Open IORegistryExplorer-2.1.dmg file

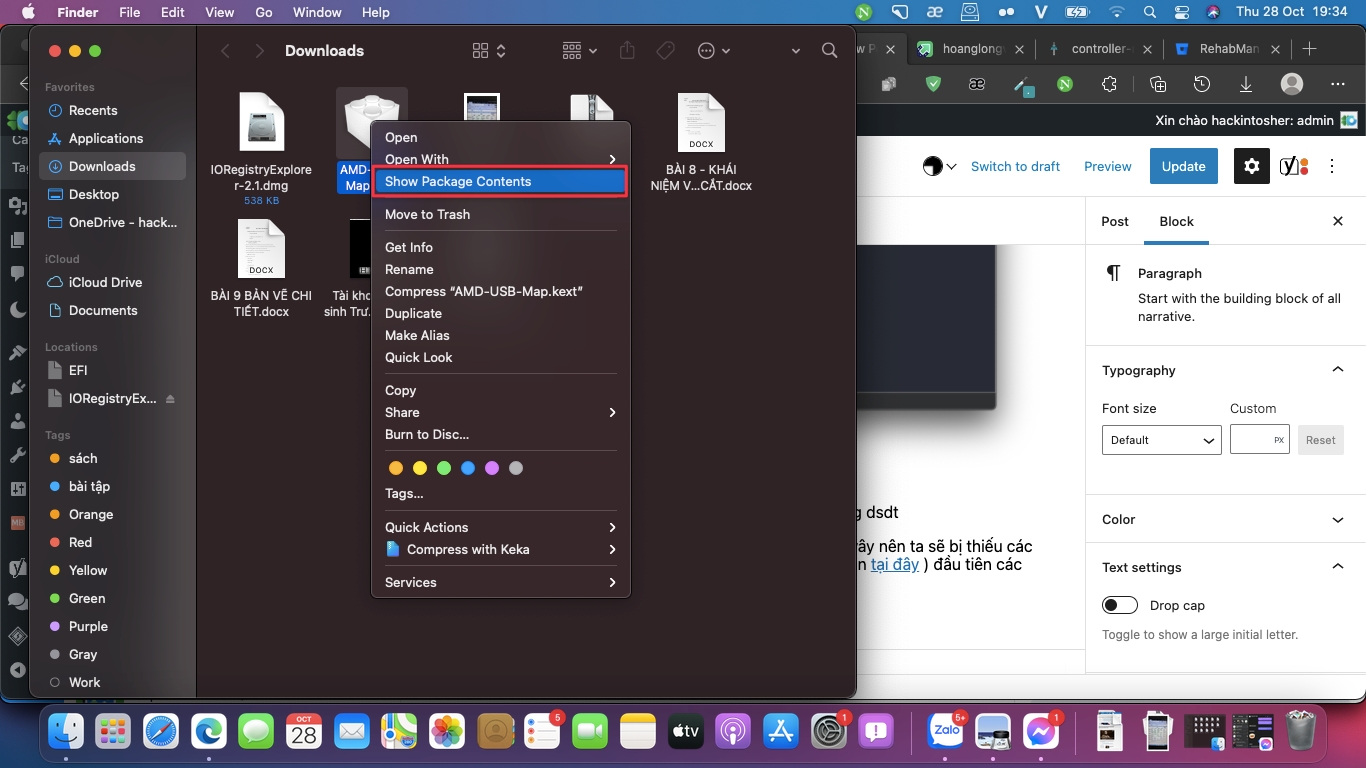coord(261,124)
